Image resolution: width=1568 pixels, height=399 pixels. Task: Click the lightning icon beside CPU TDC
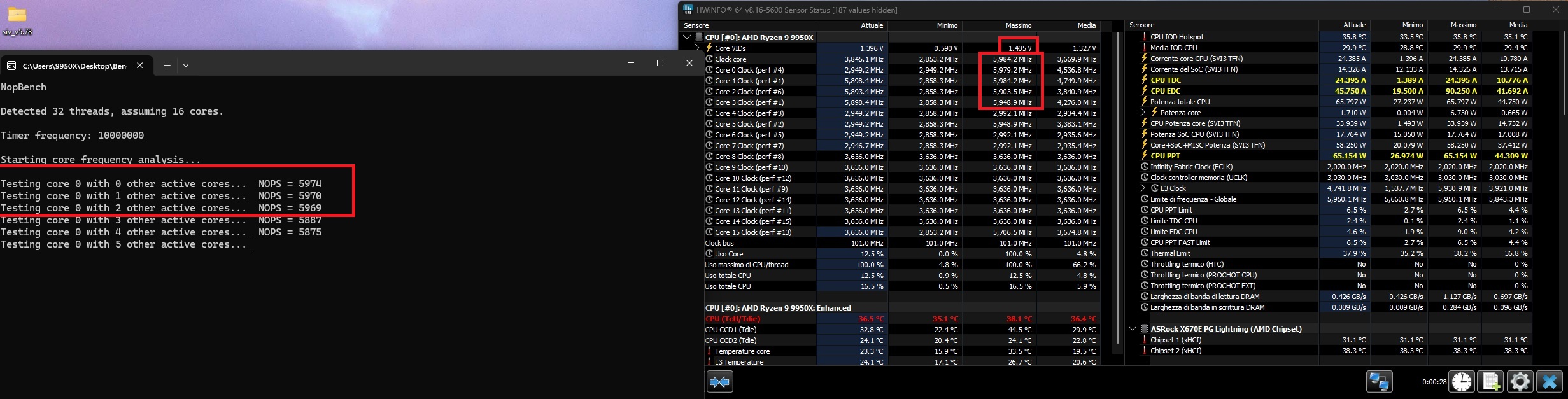(1145, 80)
